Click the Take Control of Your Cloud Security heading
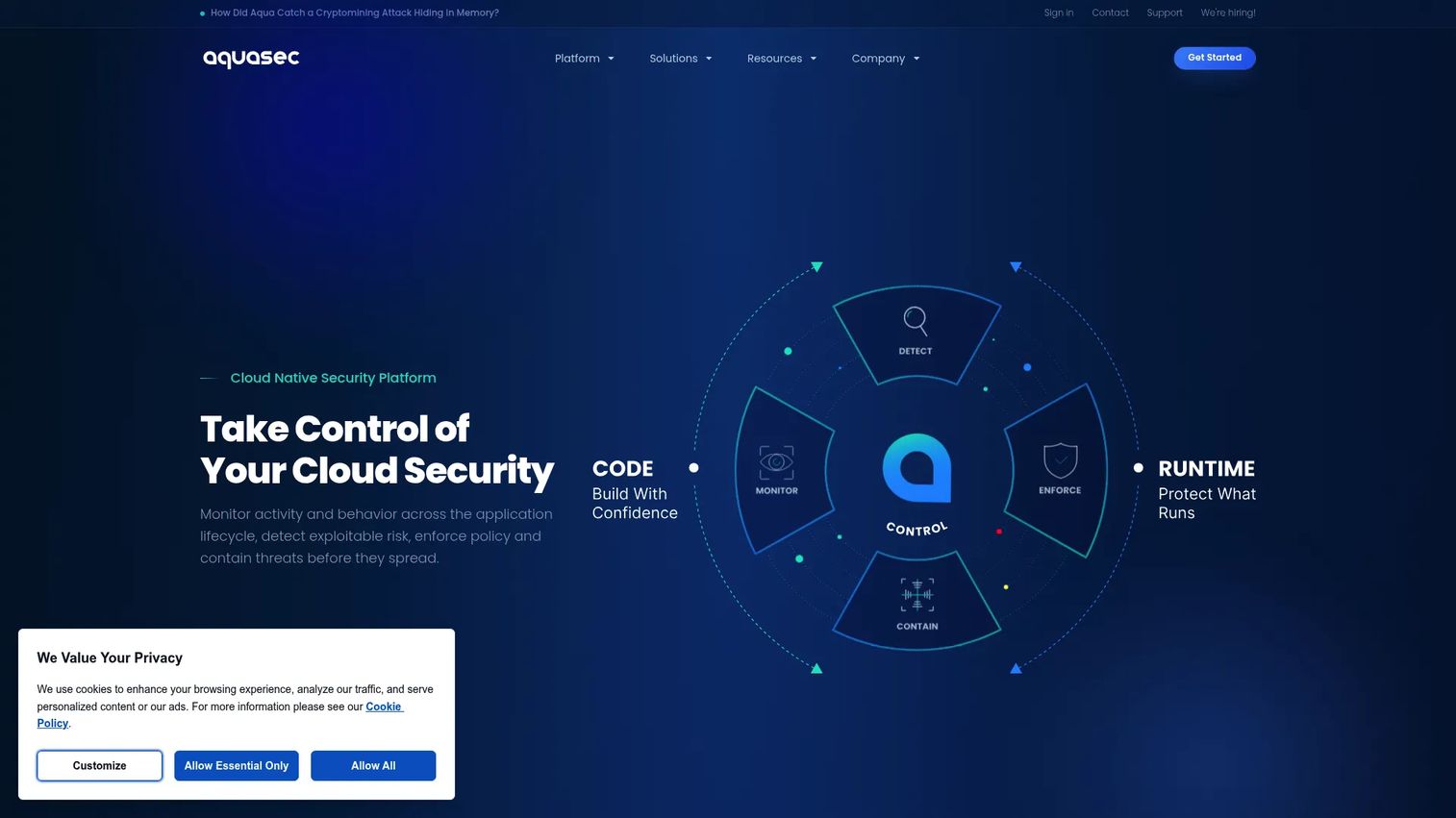1456x818 pixels. tap(377, 450)
